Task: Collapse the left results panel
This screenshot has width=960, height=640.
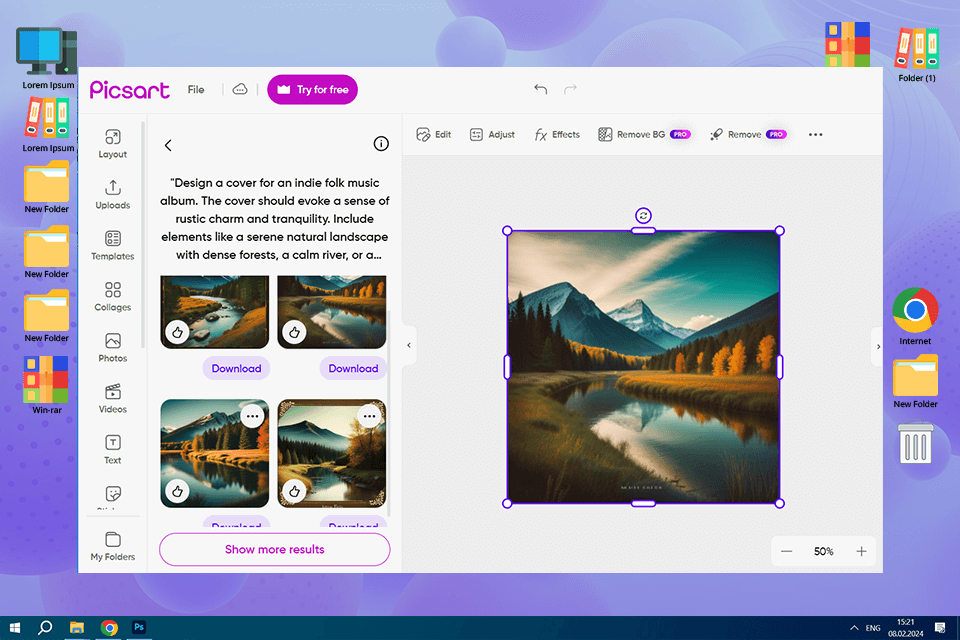Action: [409, 345]
